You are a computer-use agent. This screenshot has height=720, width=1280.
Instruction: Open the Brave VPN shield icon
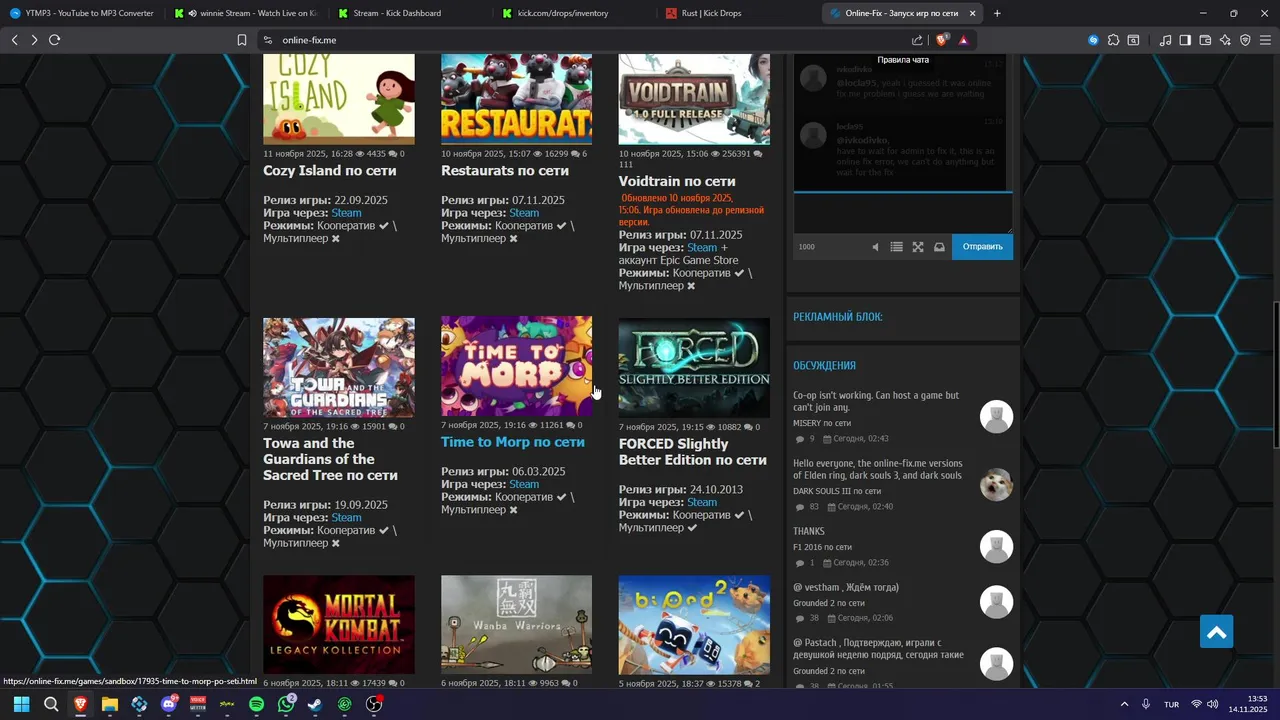click(1245, 40)
